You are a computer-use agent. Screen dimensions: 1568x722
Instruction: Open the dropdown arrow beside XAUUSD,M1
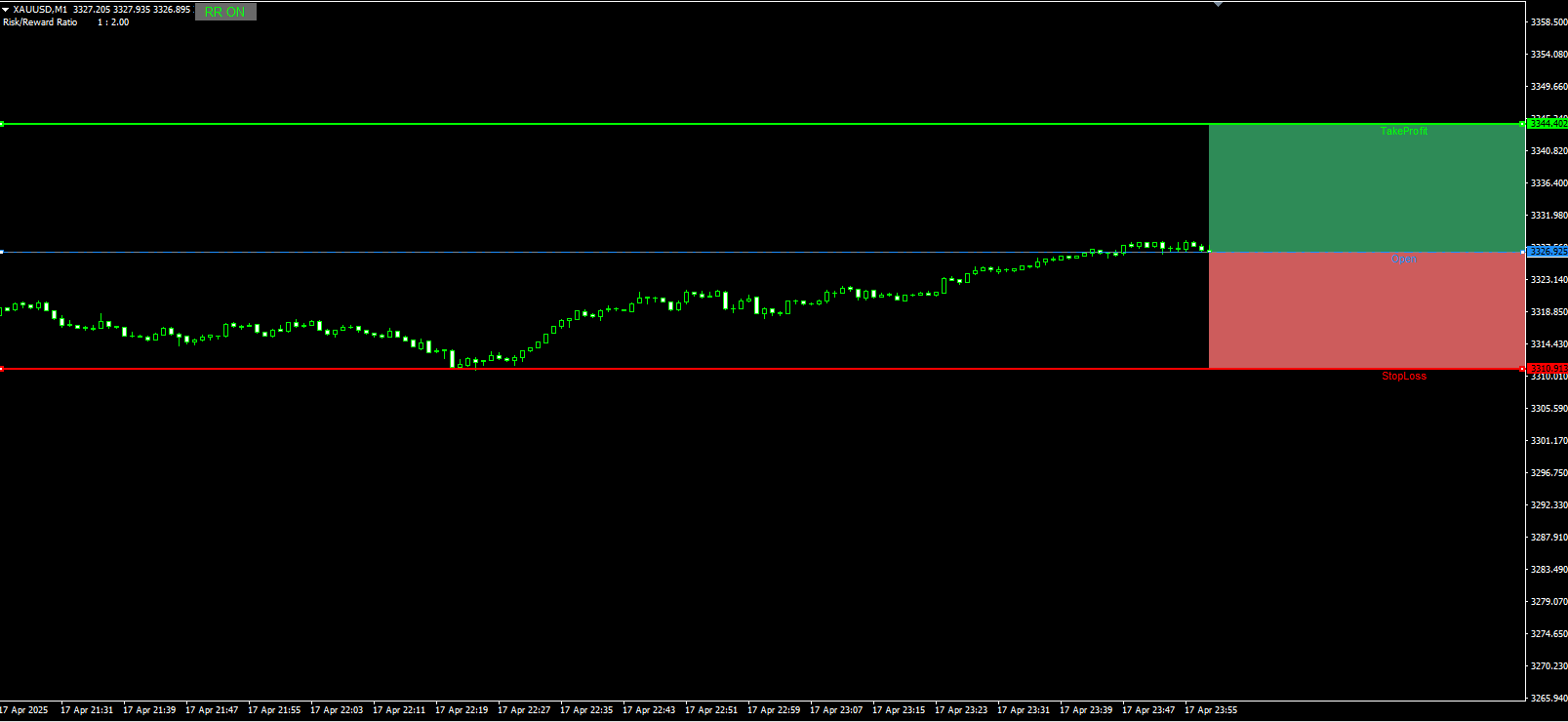click(x=5, y=10)
